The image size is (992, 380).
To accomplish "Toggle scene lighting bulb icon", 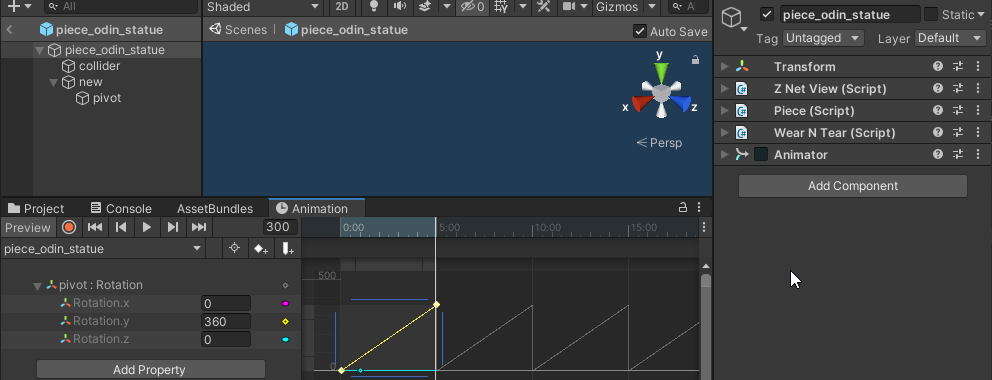I will coord(374,6).
